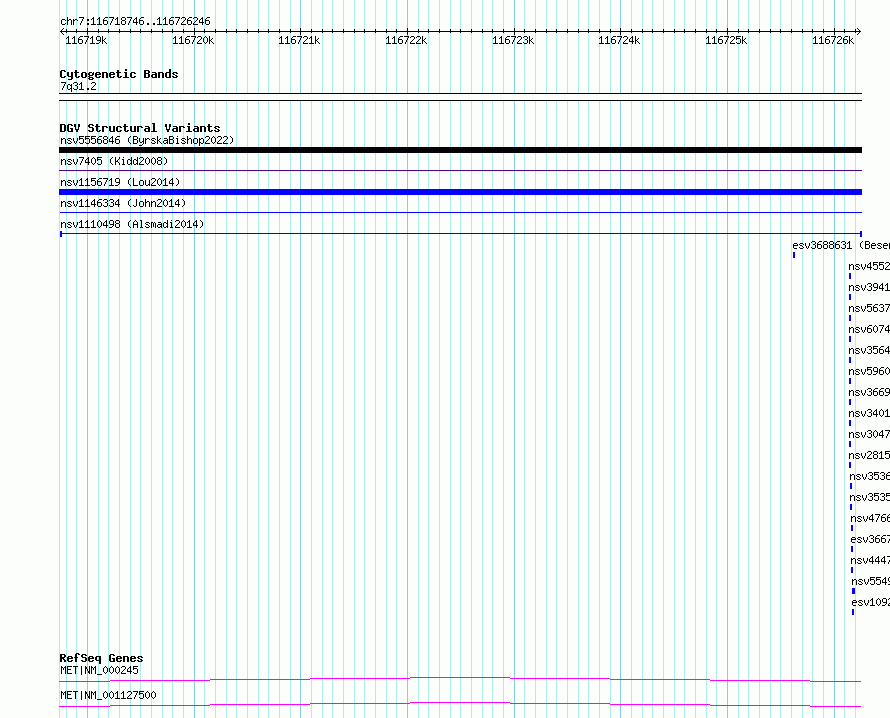Viewport: 890px width, 718px height.
Task: Click variant label starting esv3667
Action: click(x=870, y=539)
